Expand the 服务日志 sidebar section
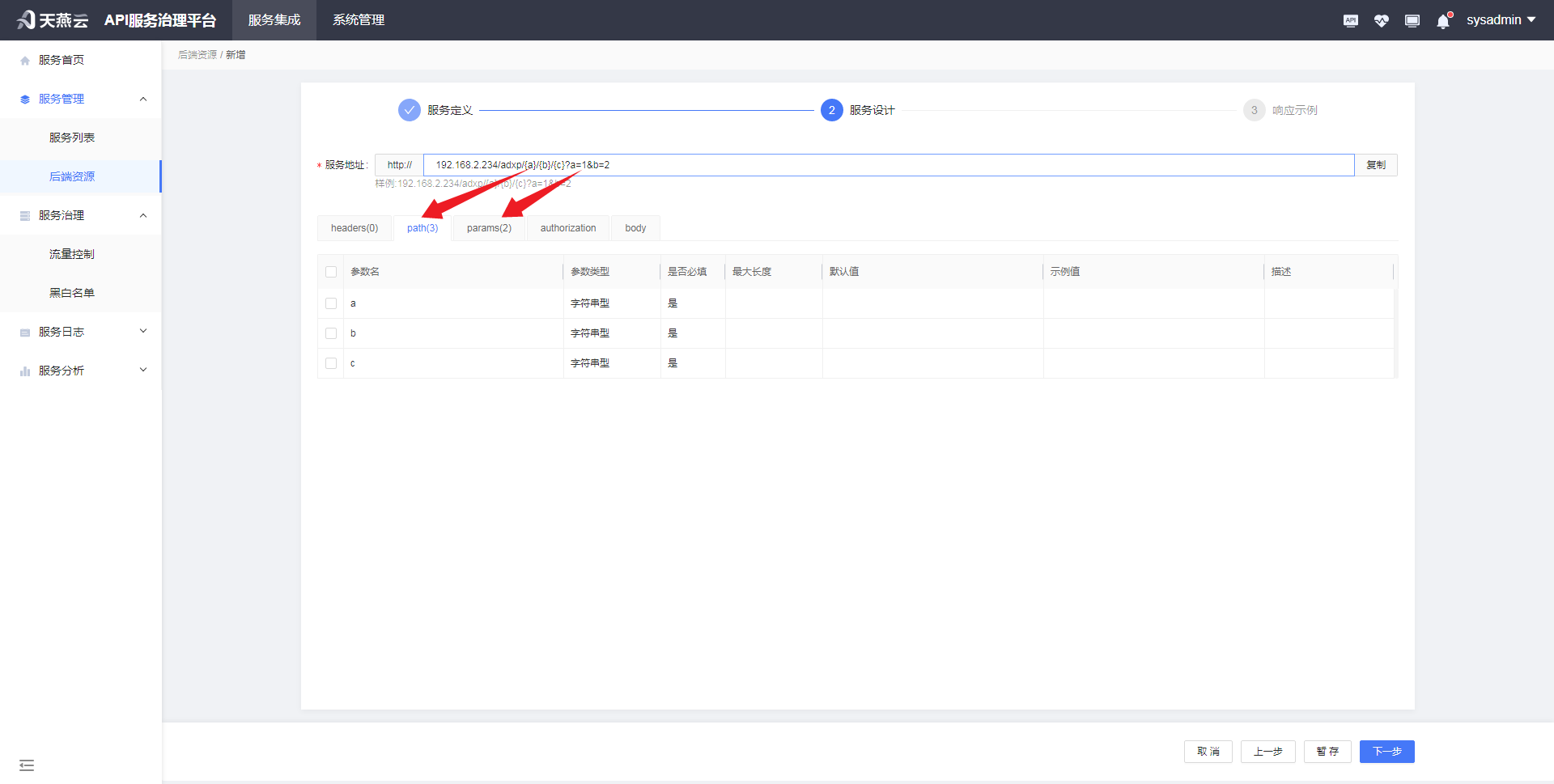This screenshot has width=1554, height=784. [143, 331]
